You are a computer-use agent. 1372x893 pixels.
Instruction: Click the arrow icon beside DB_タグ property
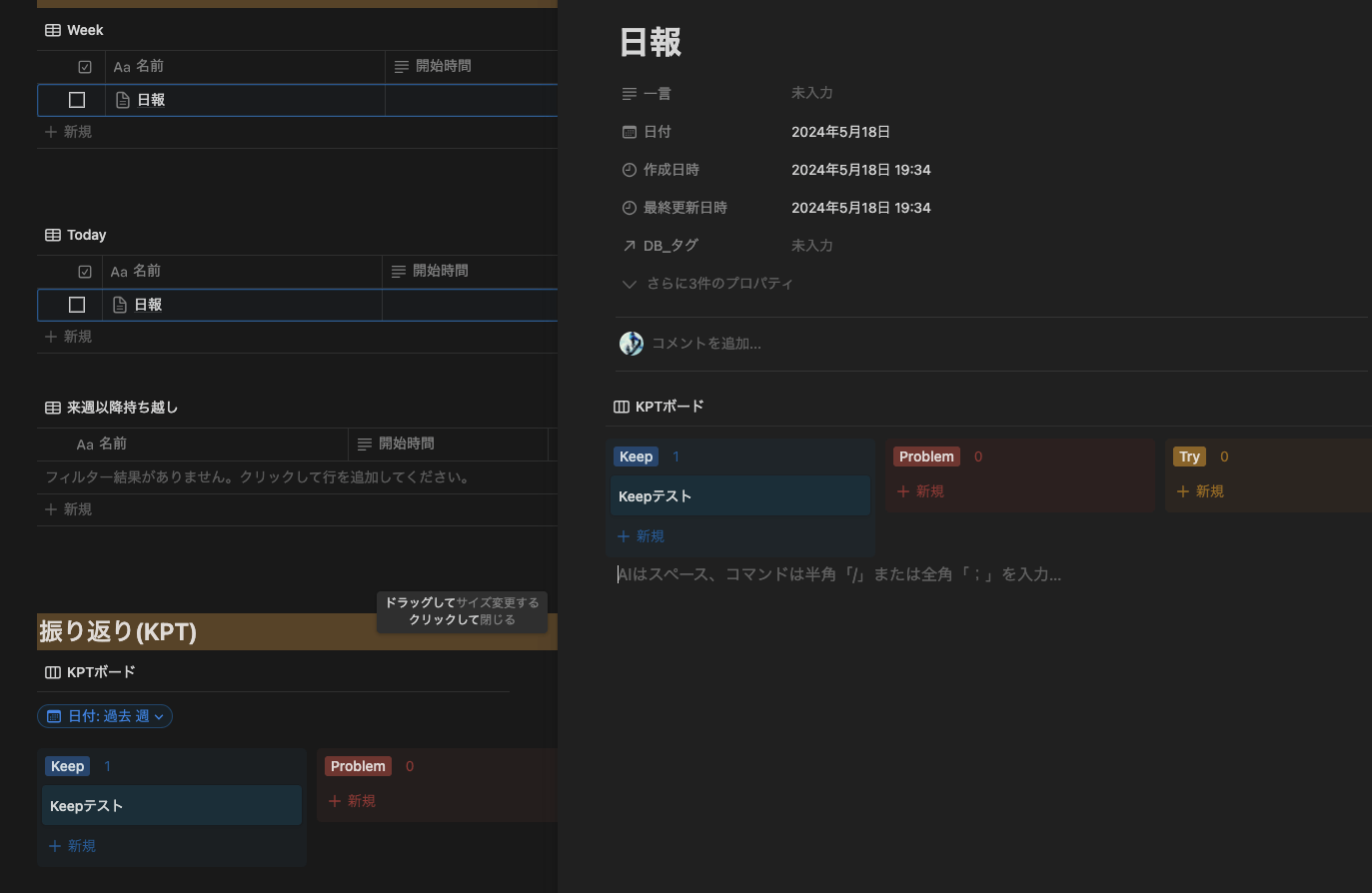point(629,245)
